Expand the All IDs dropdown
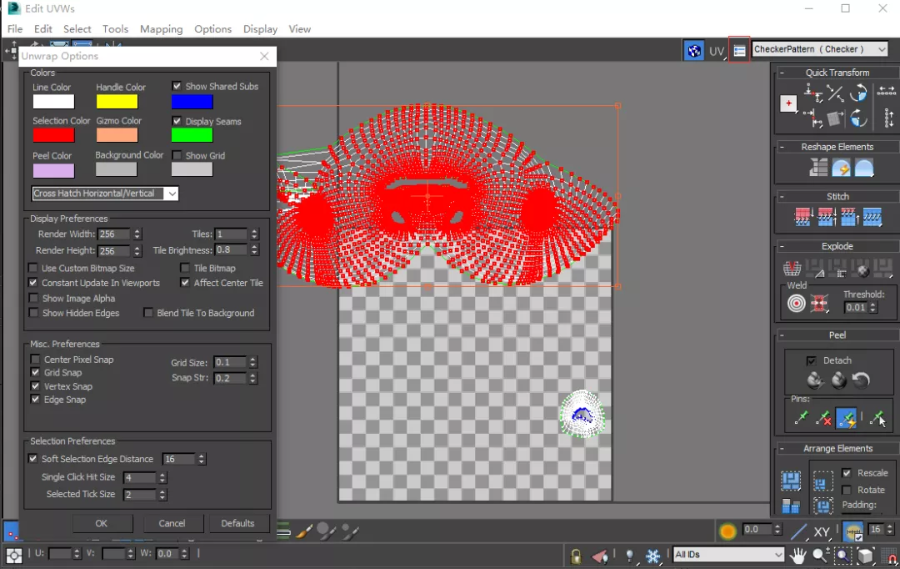 [728, 555]
